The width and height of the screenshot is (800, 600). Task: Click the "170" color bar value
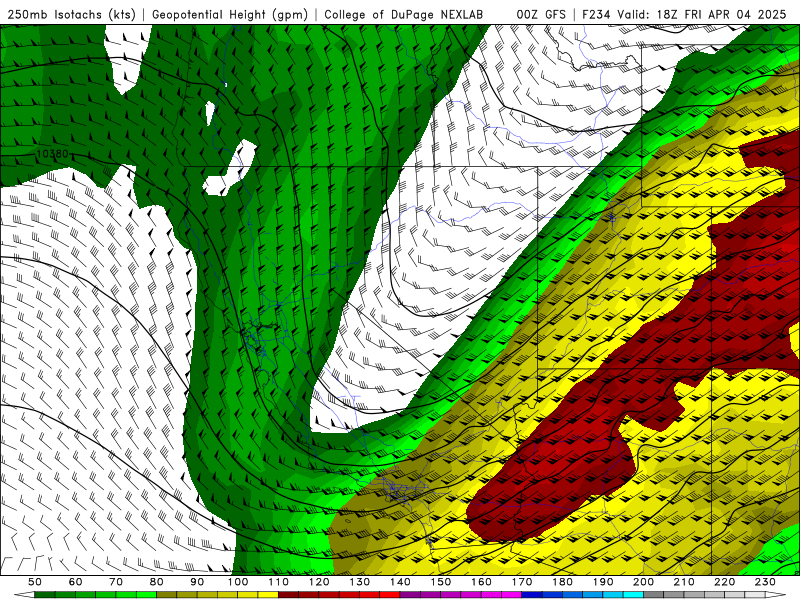click(522, 582)
